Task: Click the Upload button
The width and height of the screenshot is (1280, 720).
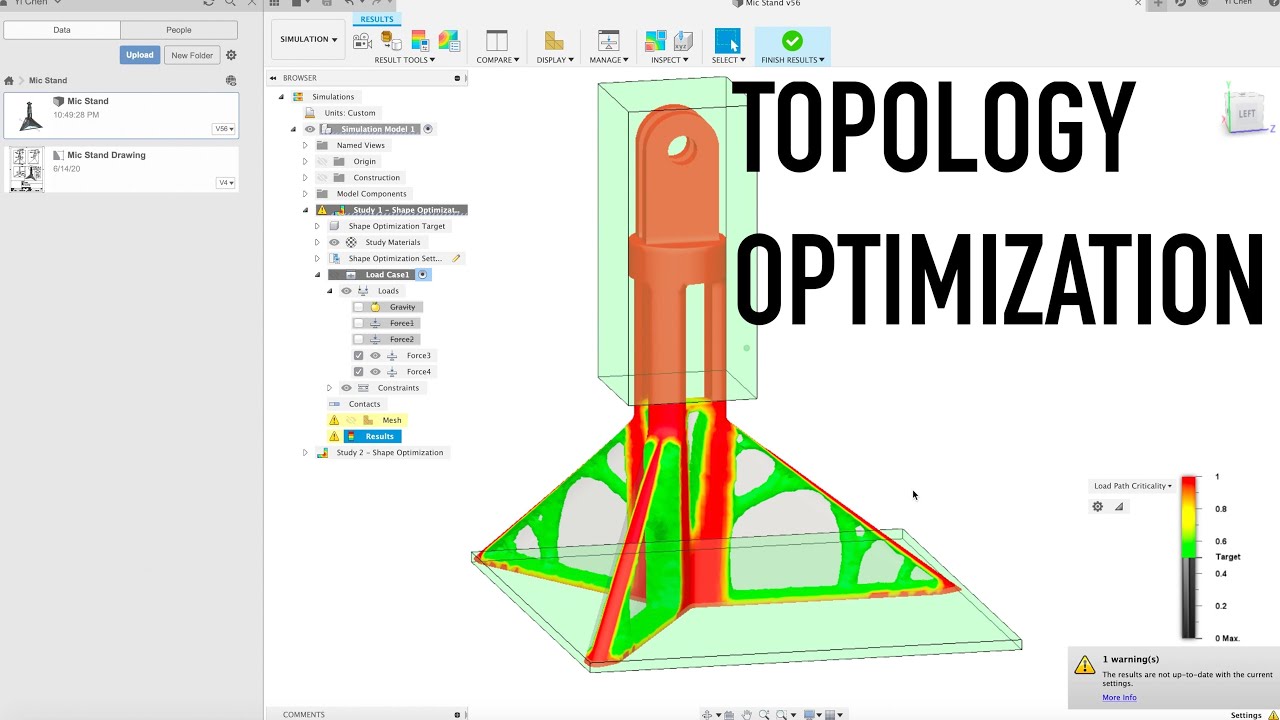Action: click(x=140, y=55)
